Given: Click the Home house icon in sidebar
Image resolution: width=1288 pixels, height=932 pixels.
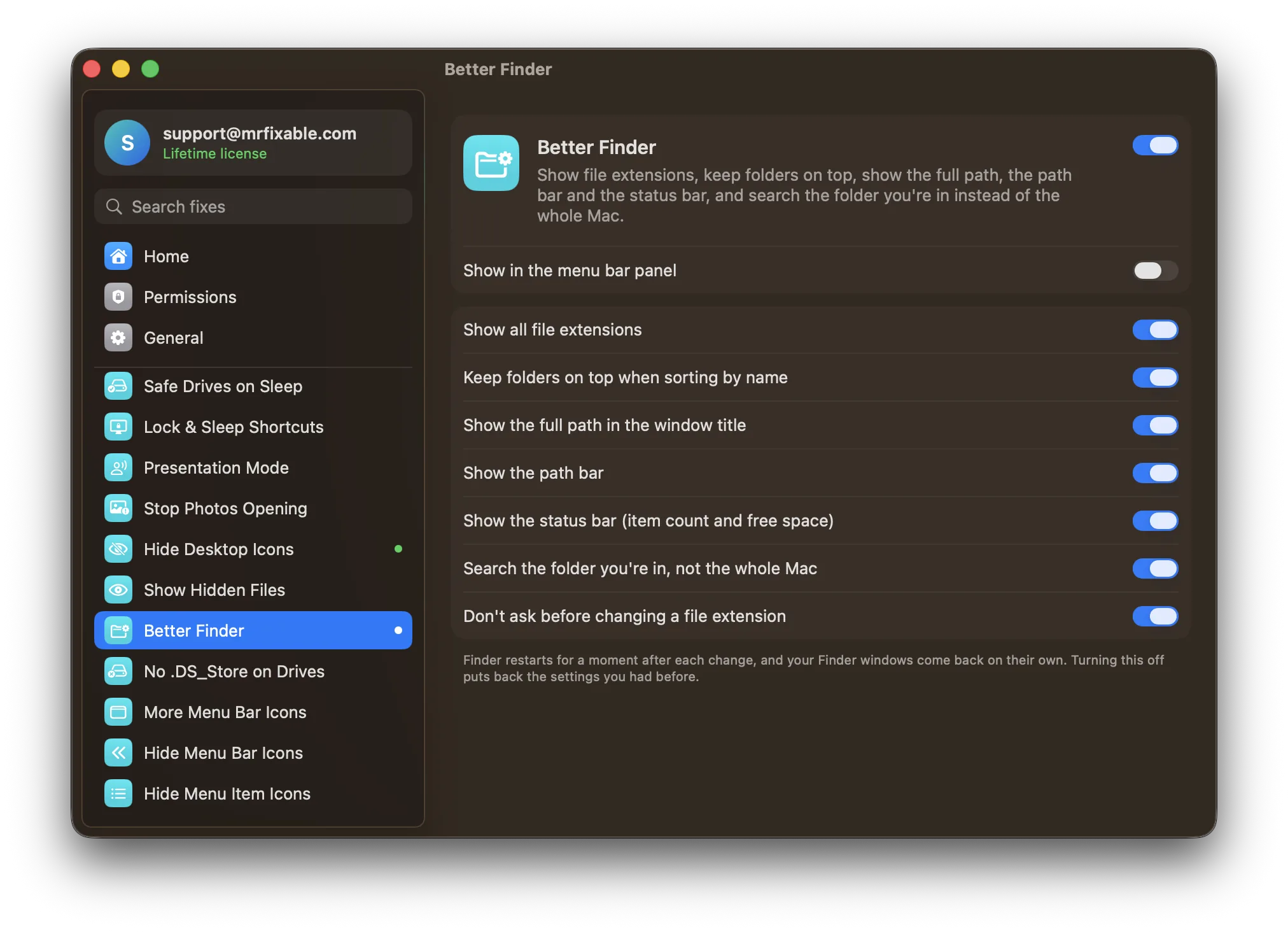Looking at the screenshot, I should click(118, 256).
